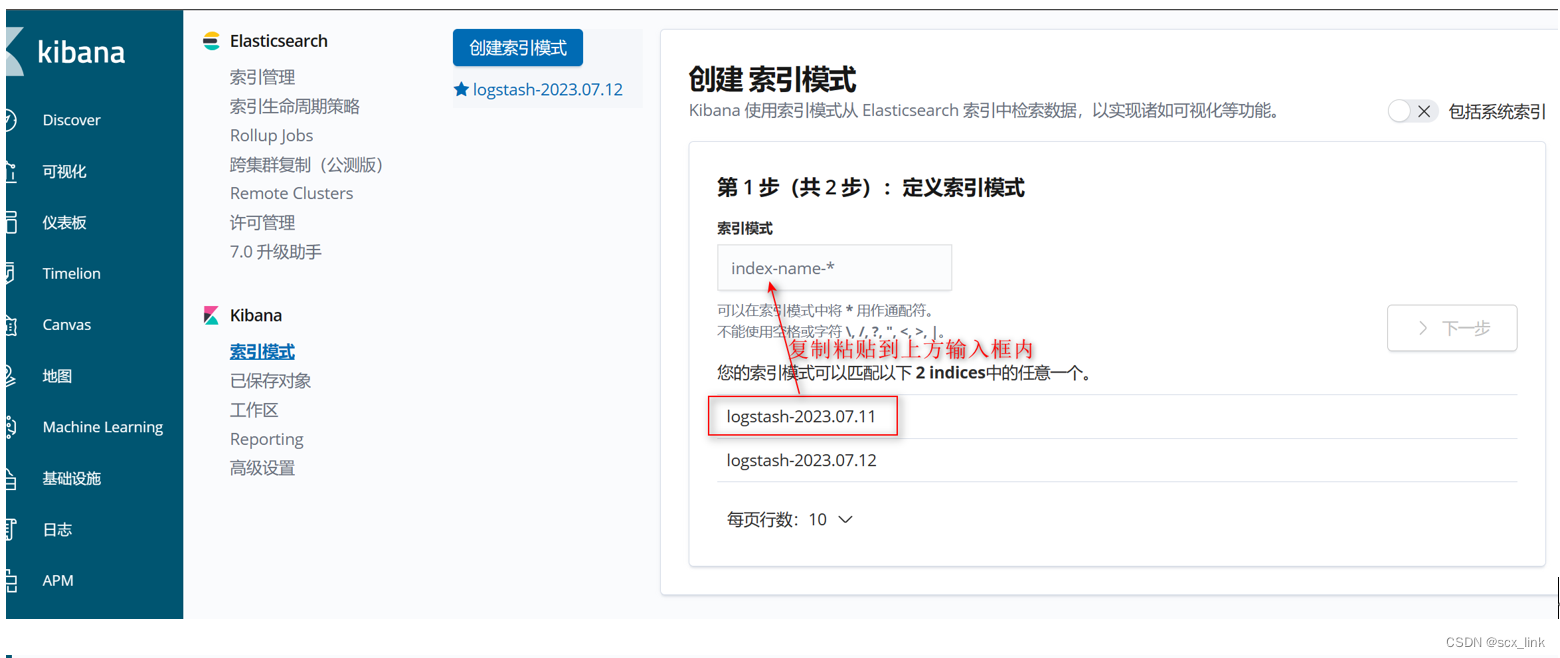Go to 可视化 in the sidebar
Image resolution: width=1560 pixels, height=658 pixels.
coord(64,172)
